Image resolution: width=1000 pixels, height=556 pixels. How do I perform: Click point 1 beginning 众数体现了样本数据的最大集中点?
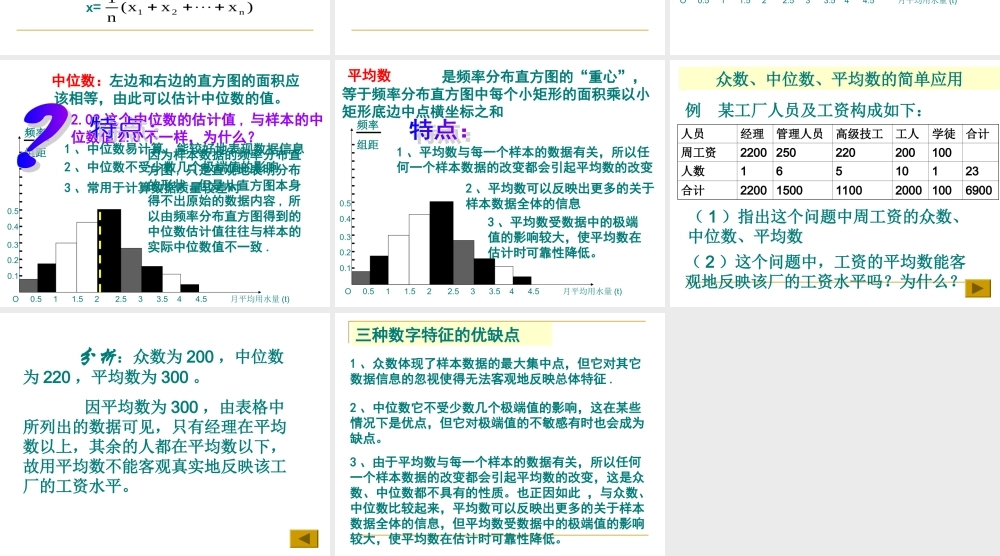[x=496, y=371]
